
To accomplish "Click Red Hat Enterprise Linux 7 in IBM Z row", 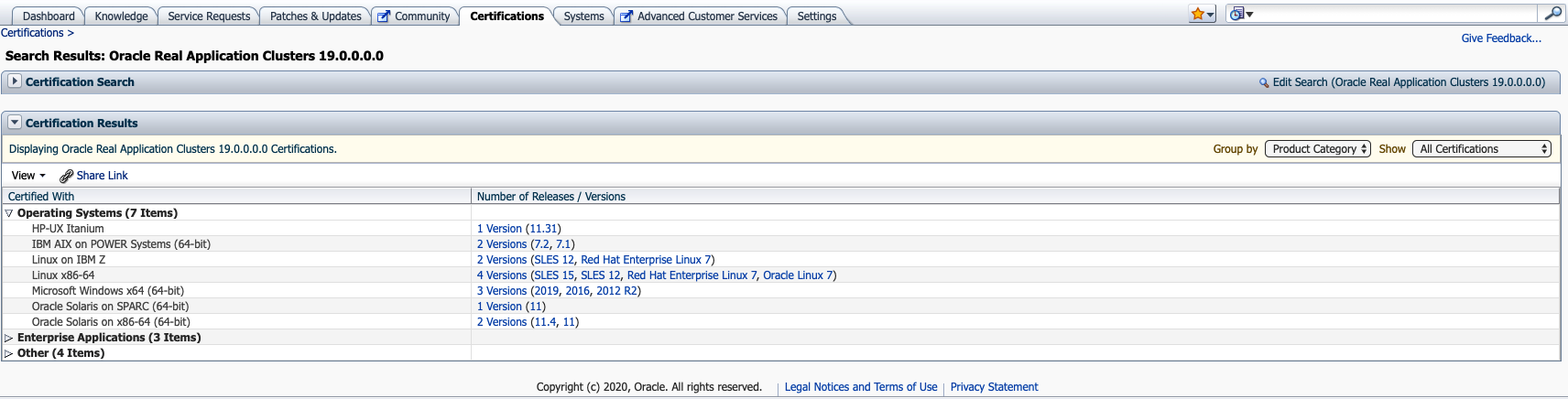I will coord(646,260).
